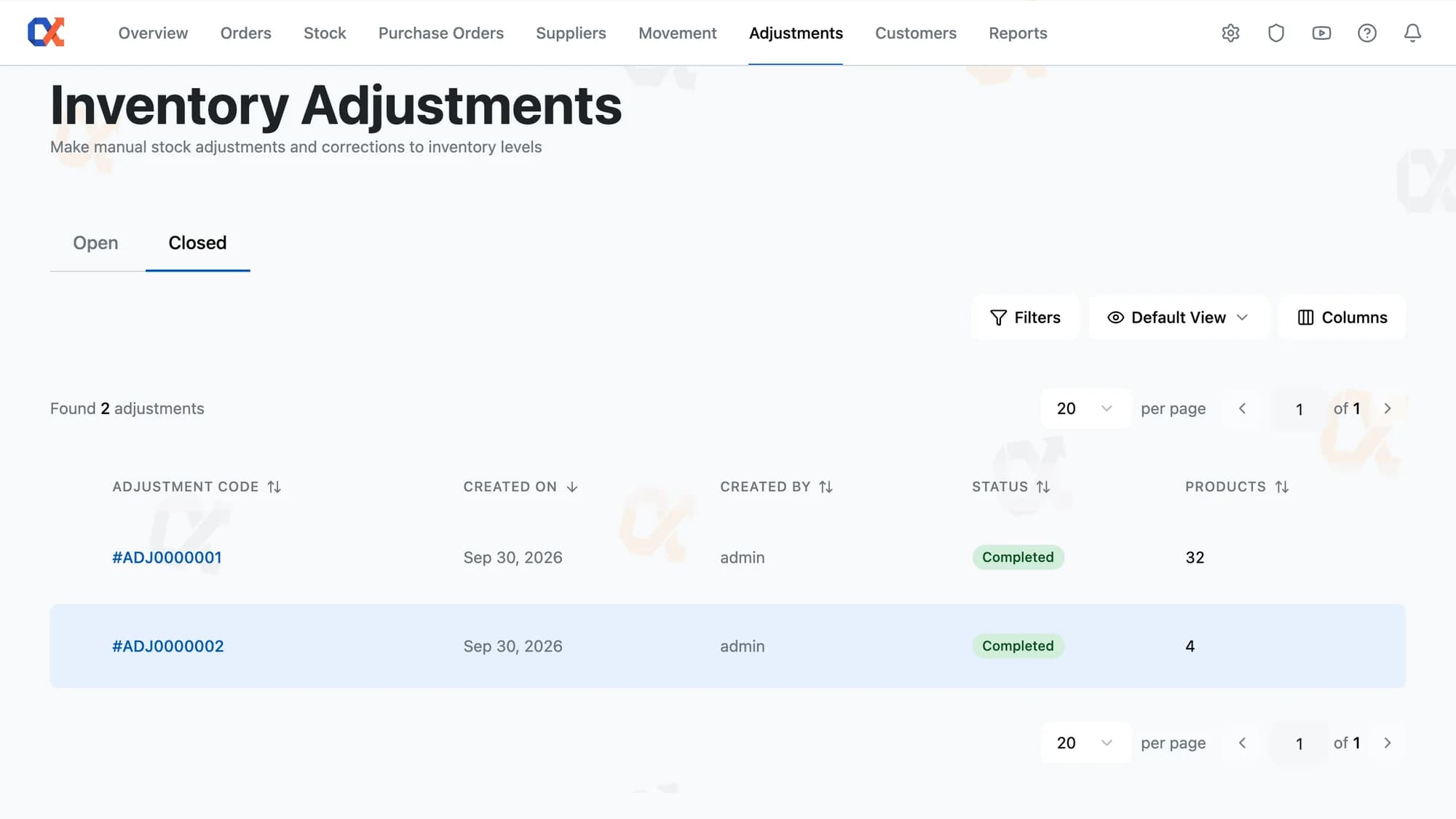Navigate to Purchase Orders
1456x819 pixels.
441,33
